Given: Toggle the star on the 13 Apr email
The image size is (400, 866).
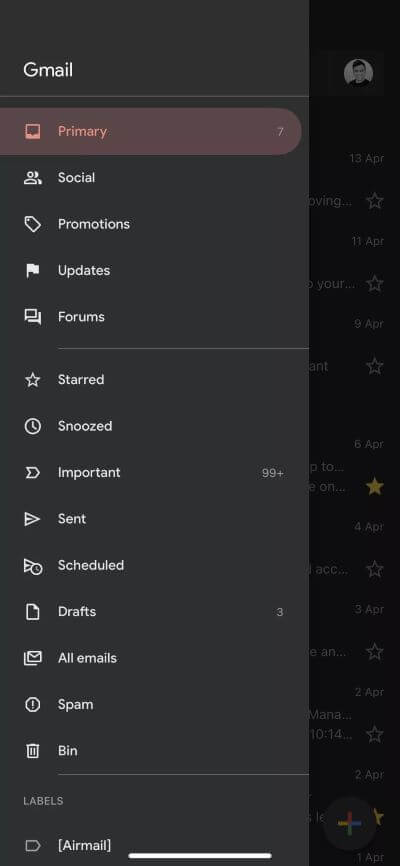Looking at the screenshot, I should 375,201.
